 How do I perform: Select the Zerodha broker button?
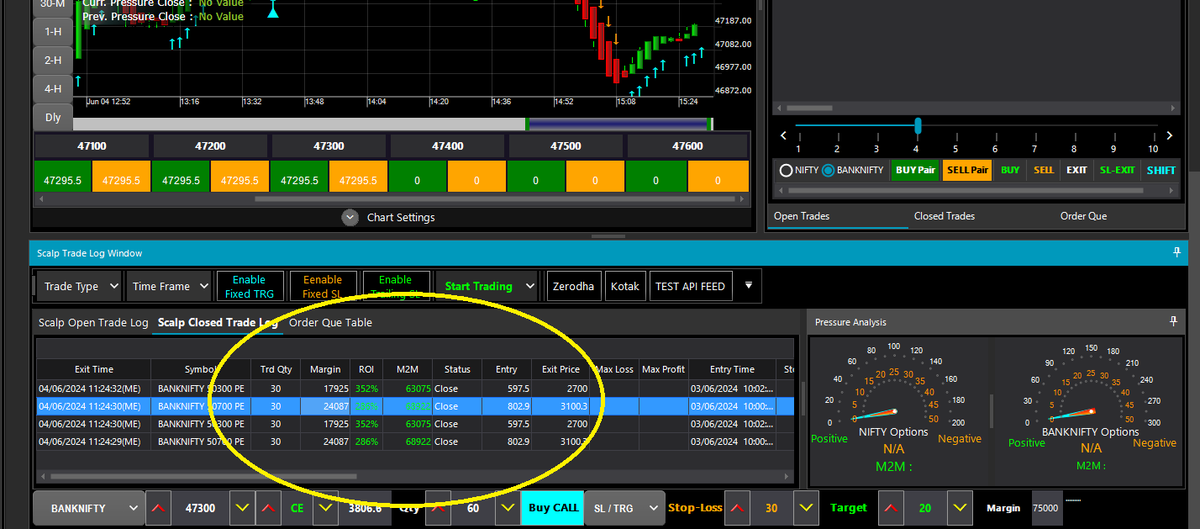574,286
